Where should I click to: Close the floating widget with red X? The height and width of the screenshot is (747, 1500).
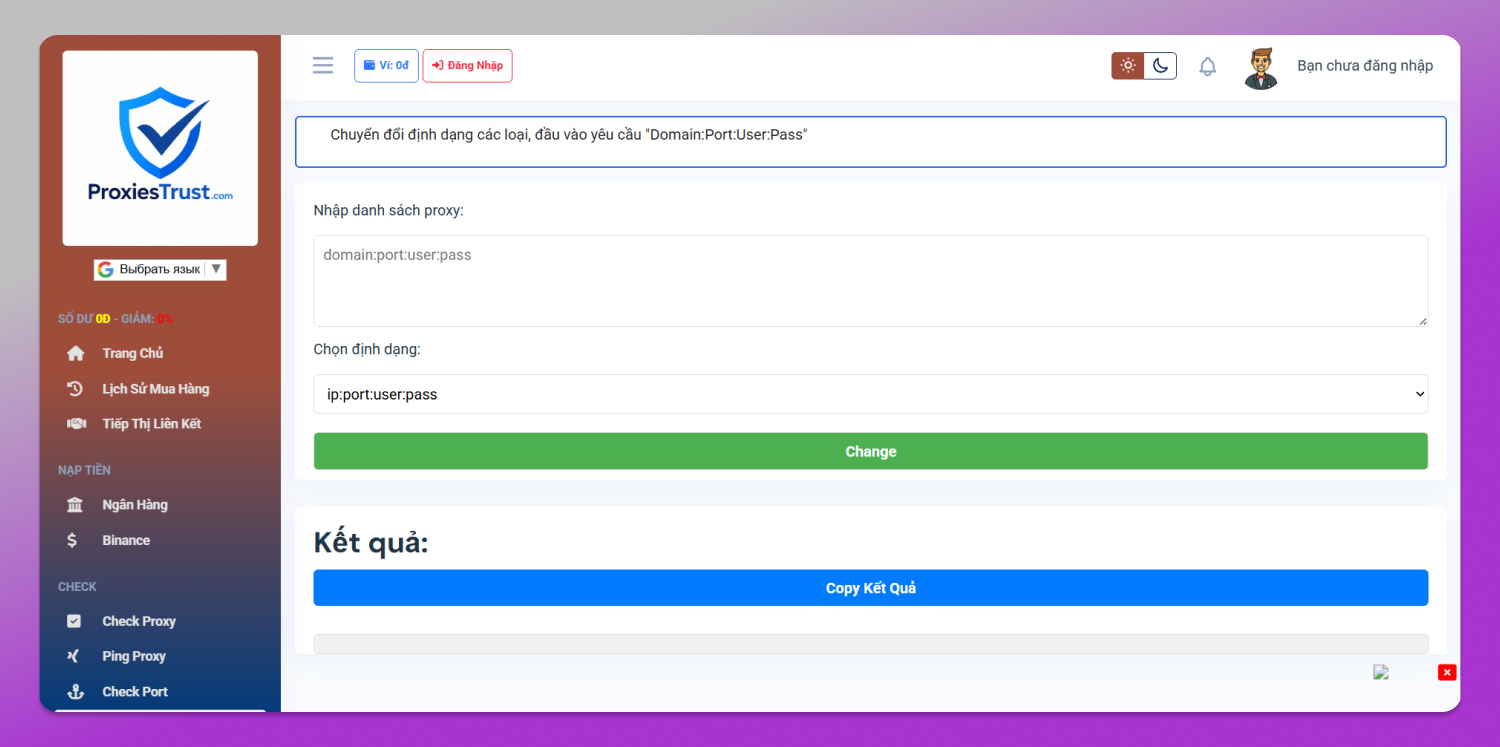(1447, 672)
